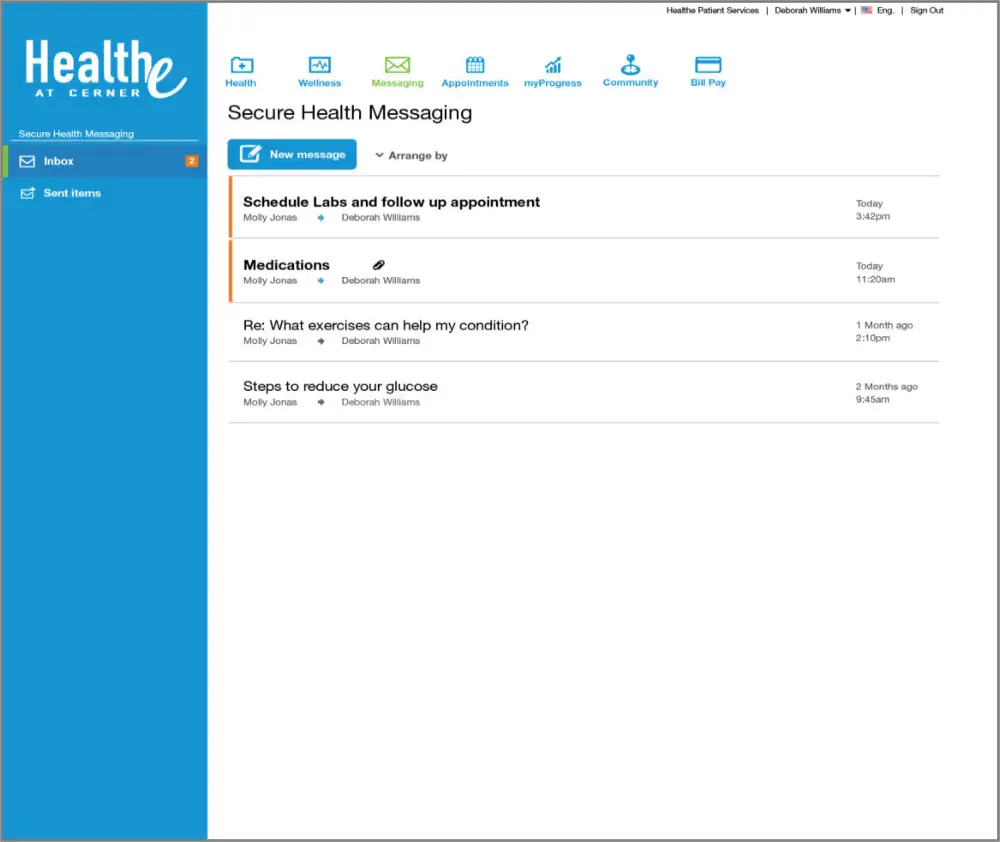
Task: Click the paperclip attachment icon on Medications
Action: (x=379, y=265)
